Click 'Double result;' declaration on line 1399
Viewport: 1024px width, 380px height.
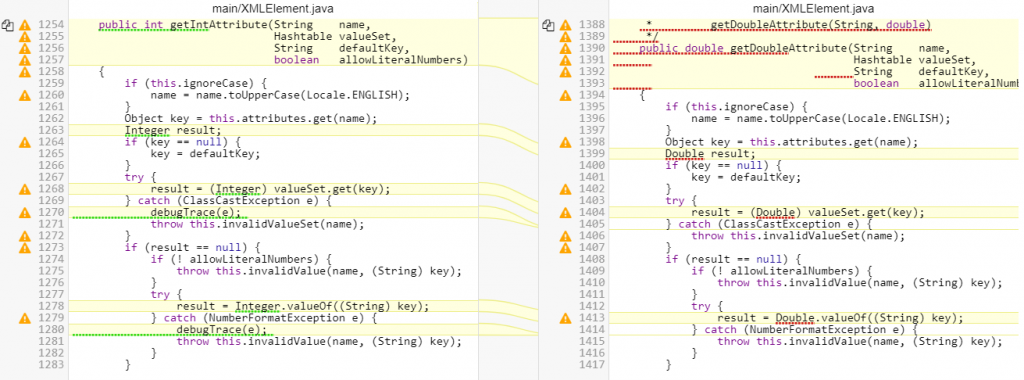click(711, 154)
